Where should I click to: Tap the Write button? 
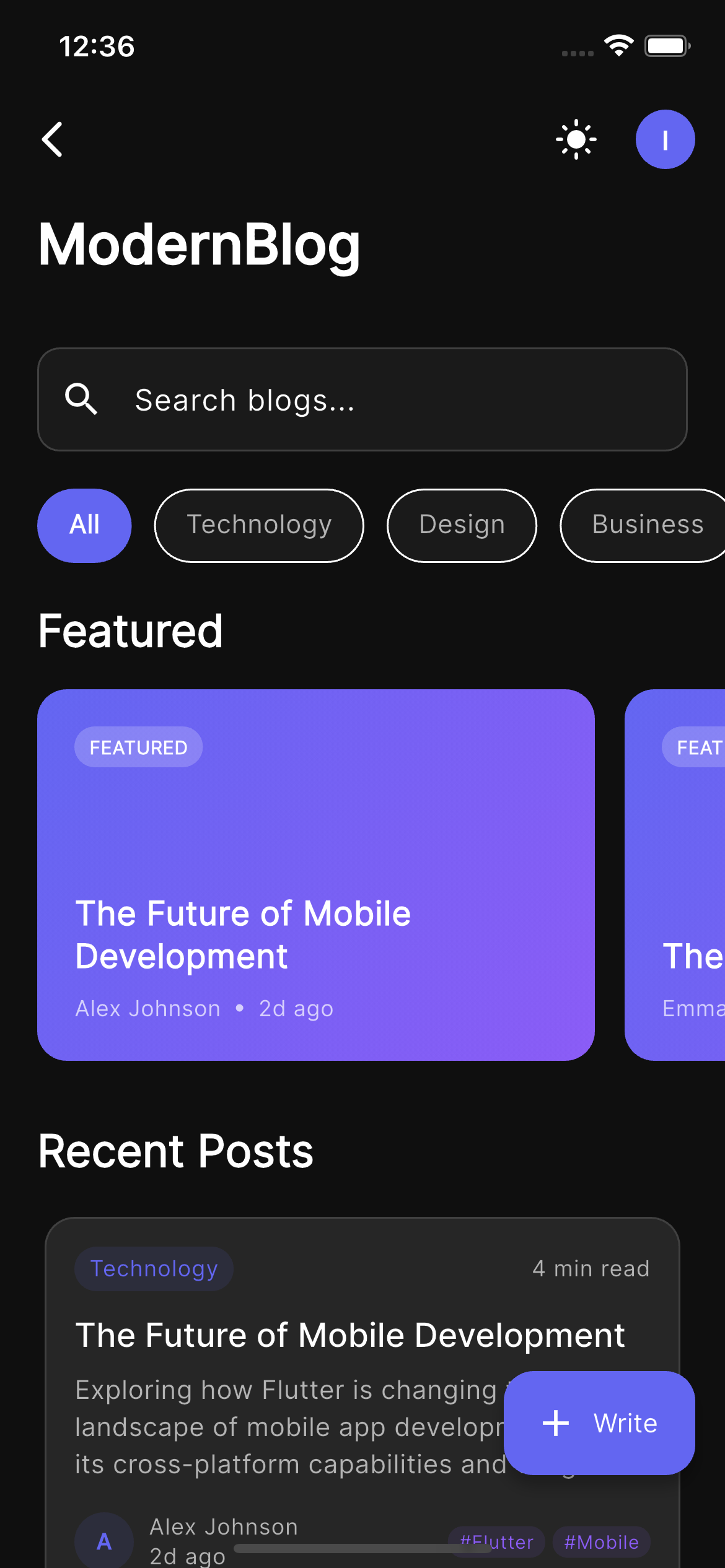pos(599,1423)
